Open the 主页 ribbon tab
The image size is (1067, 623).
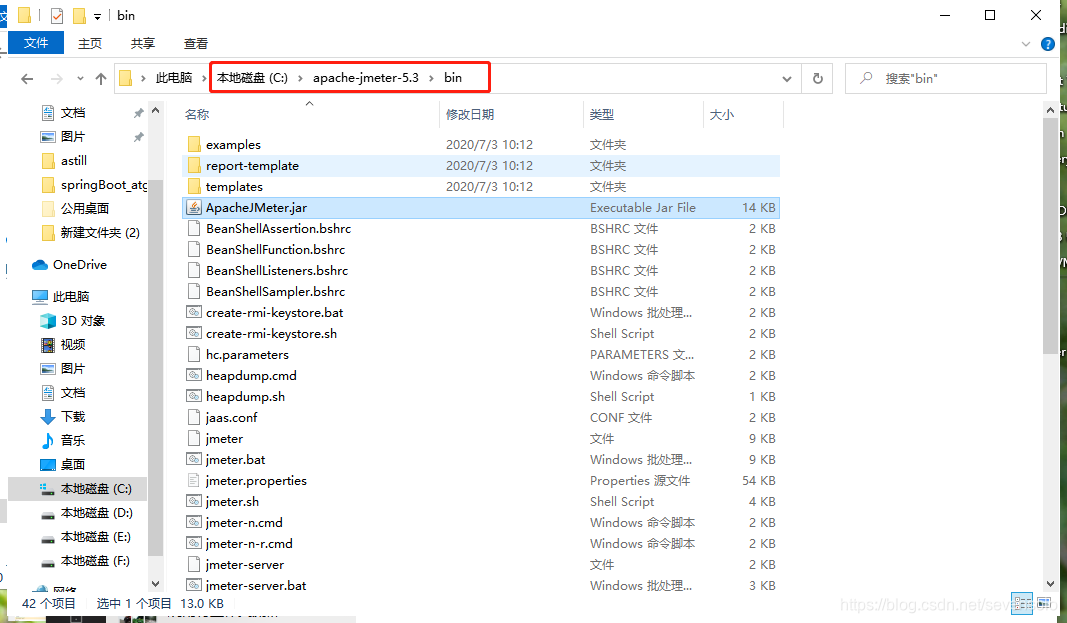pos(90,44)
